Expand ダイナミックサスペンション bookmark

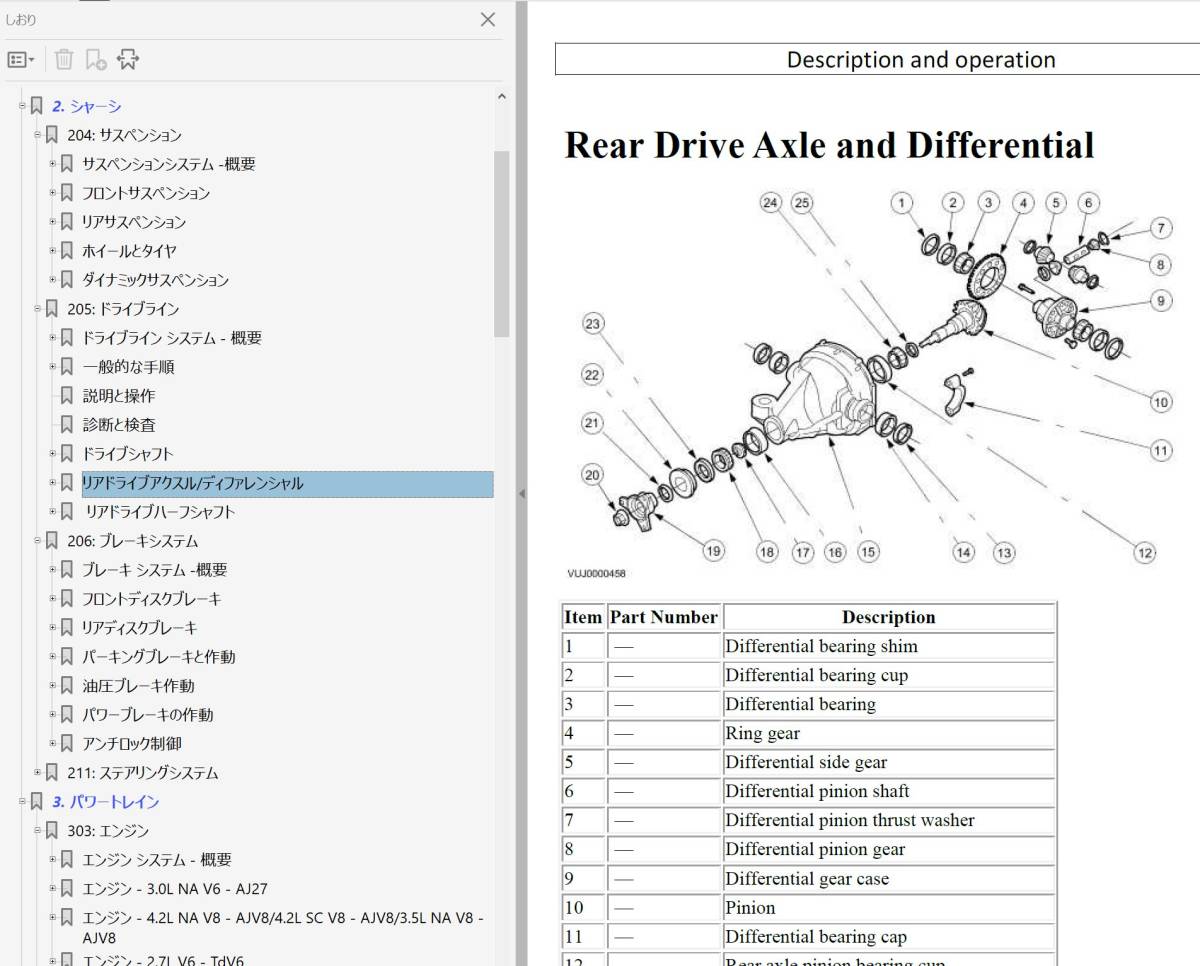point(53,279)
